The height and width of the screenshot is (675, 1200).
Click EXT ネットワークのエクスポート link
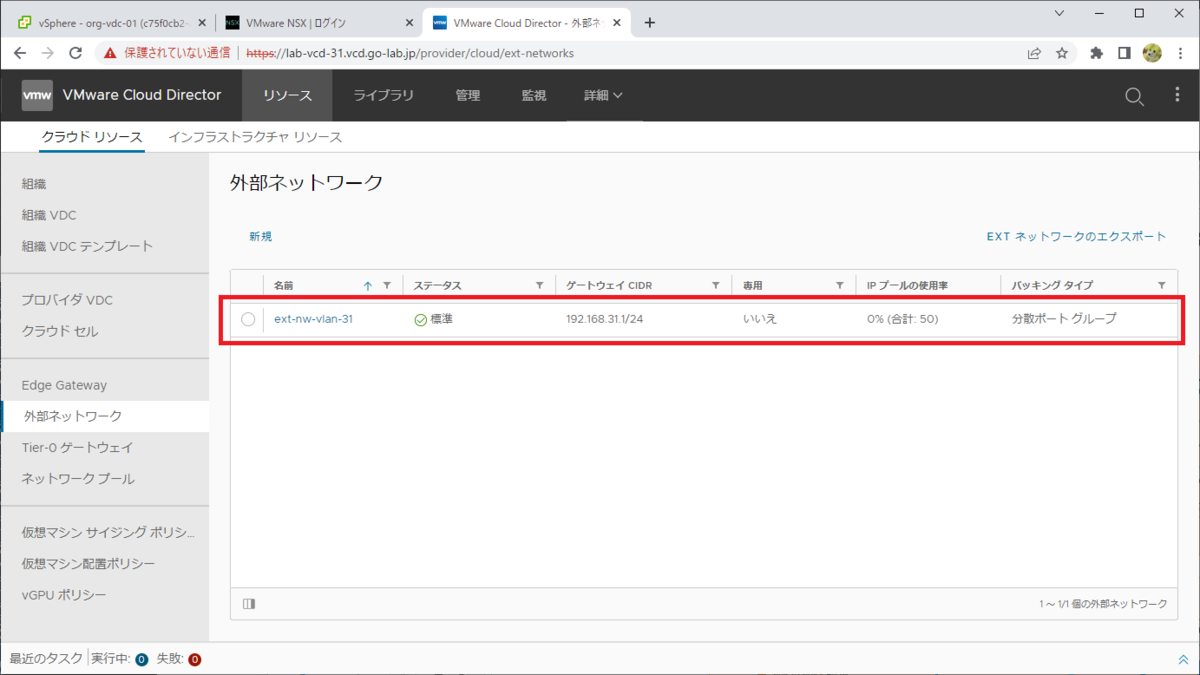pyautogui.click(x=1076, y=237)
